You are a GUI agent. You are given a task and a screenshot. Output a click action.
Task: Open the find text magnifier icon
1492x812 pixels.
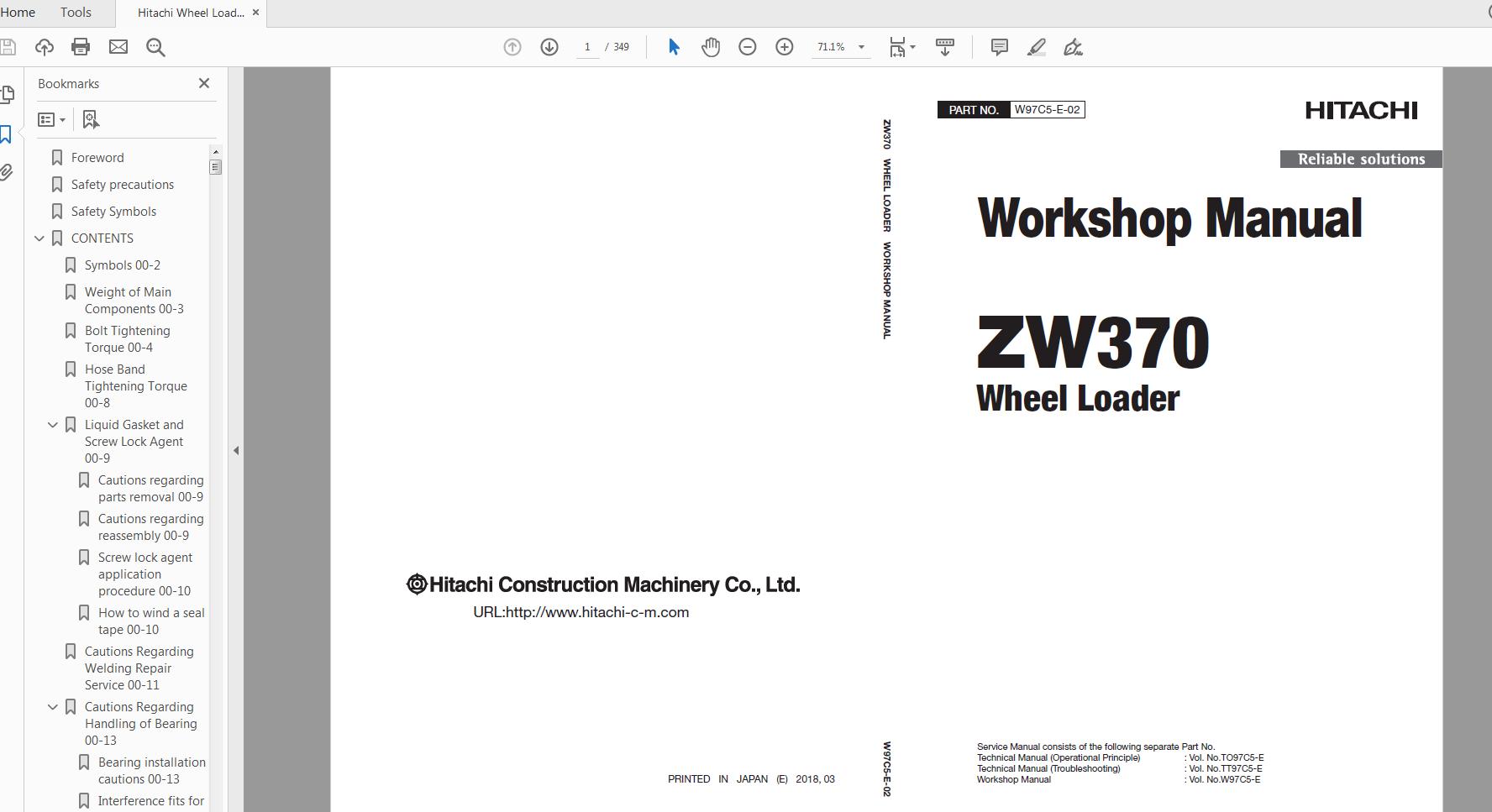click(x=155, y=47)
